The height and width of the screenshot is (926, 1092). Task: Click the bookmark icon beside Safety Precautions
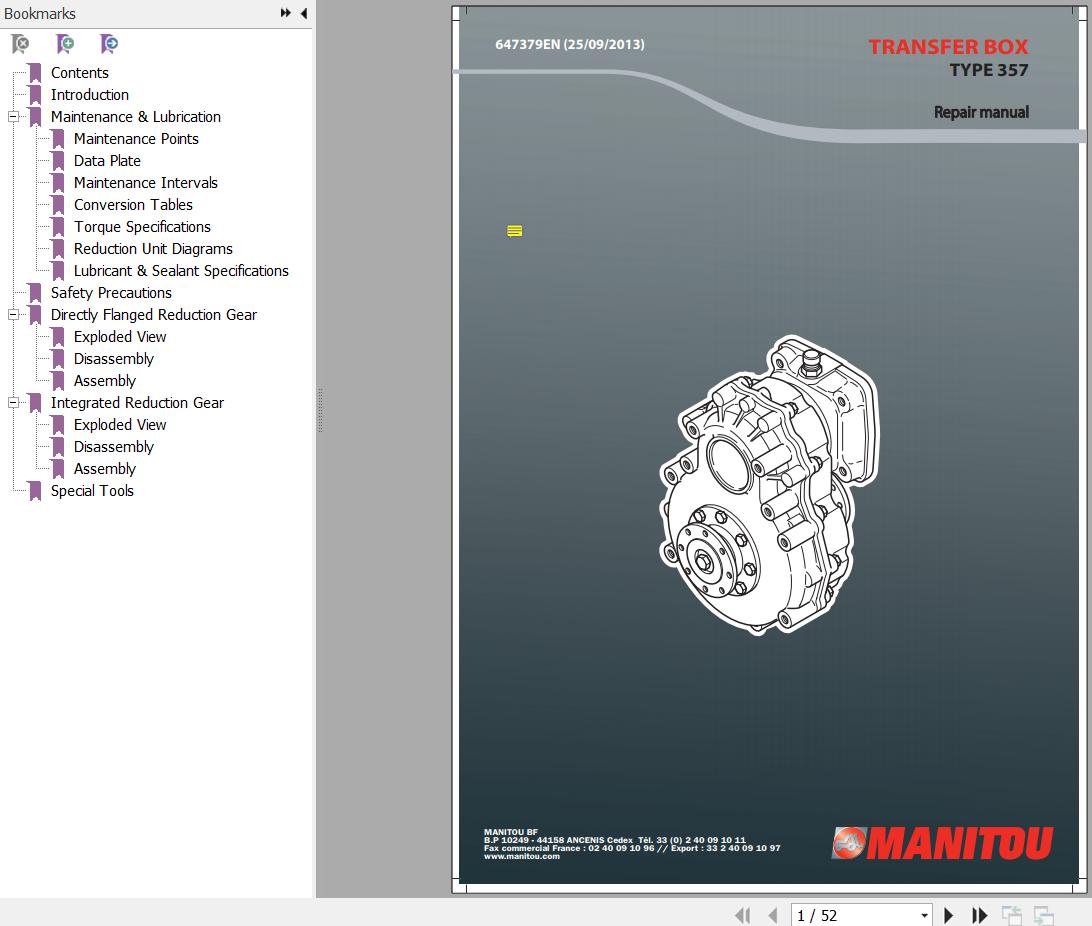coord(35,292)
